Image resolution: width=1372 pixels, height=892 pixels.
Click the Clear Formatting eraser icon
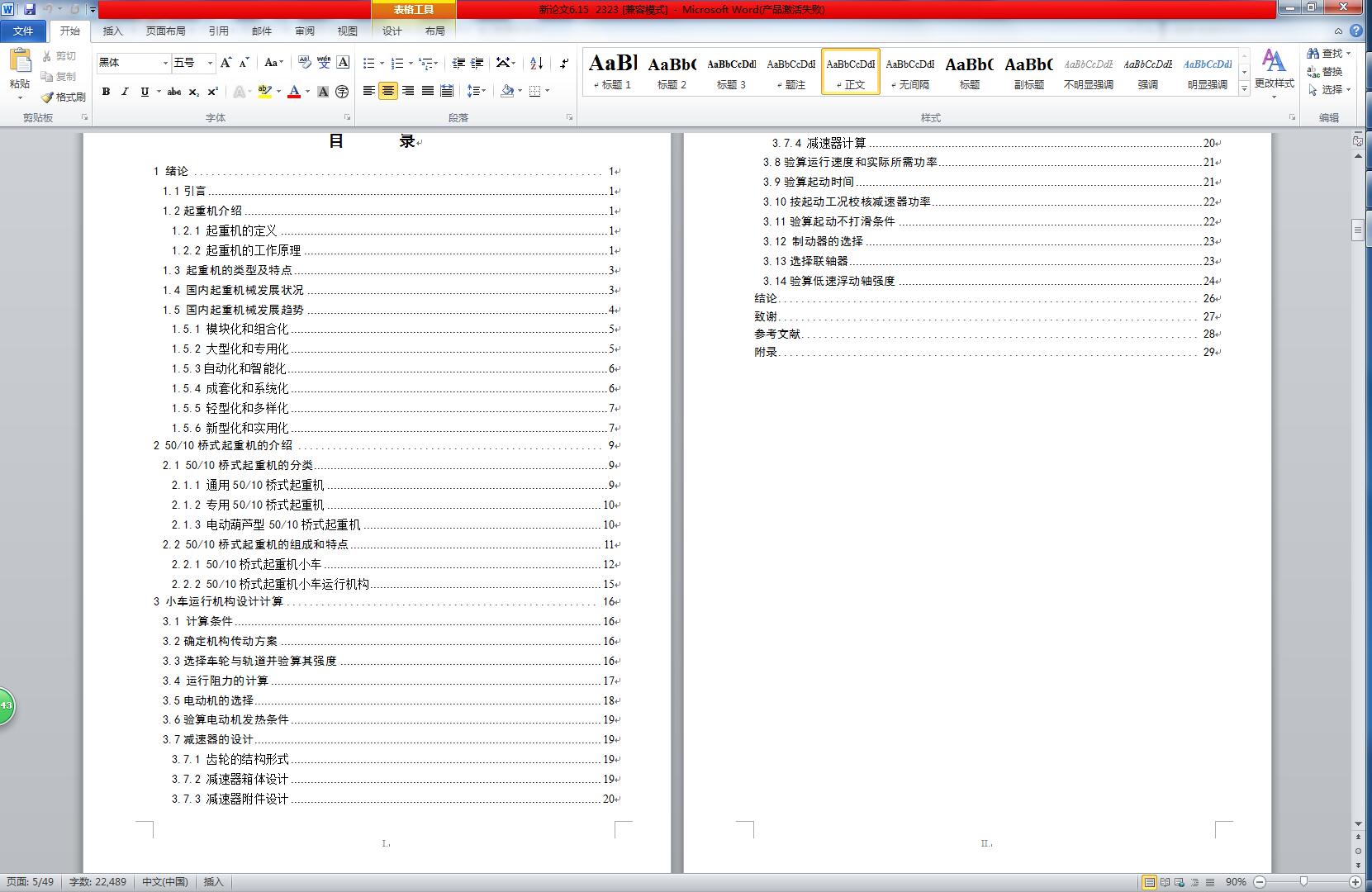coord(305,63)
